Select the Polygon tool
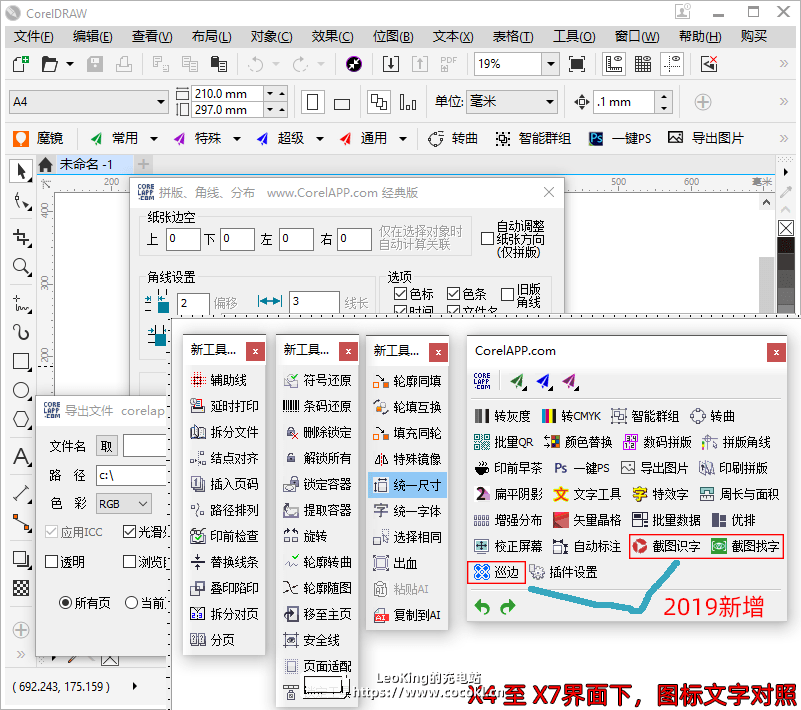801x710 pixels. (21, 419)
